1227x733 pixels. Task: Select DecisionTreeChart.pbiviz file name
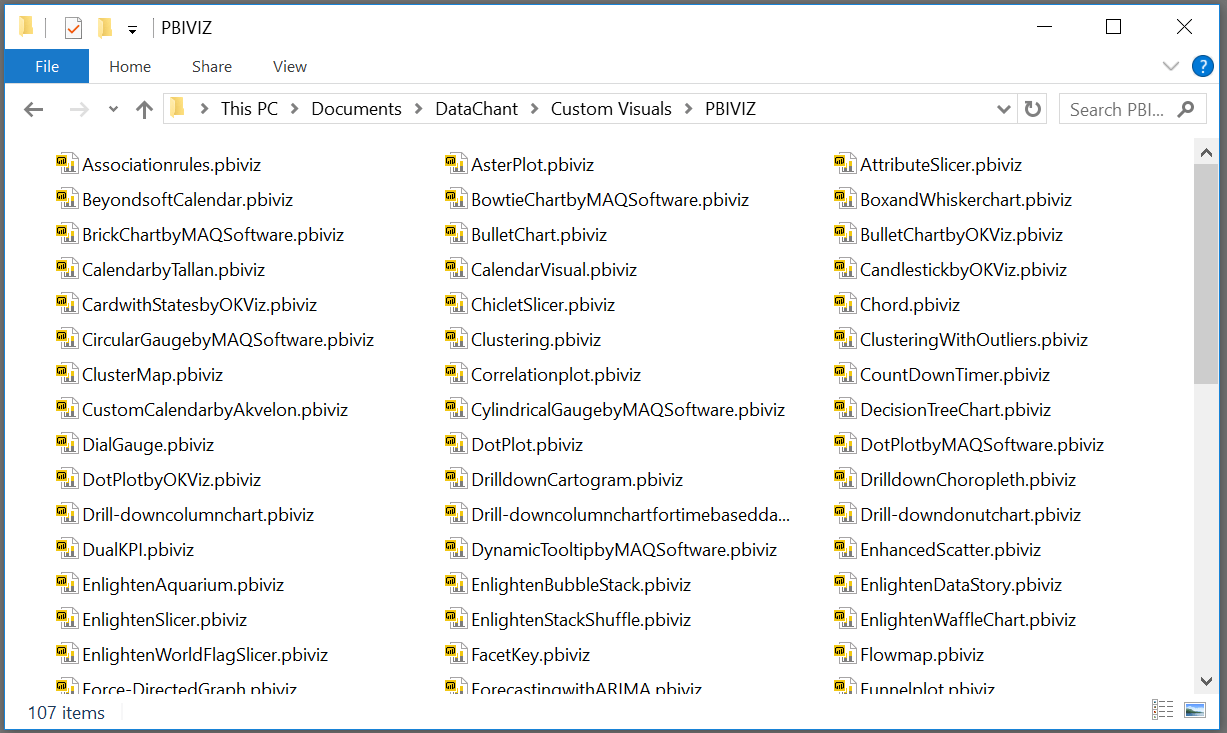click(956, 410)
